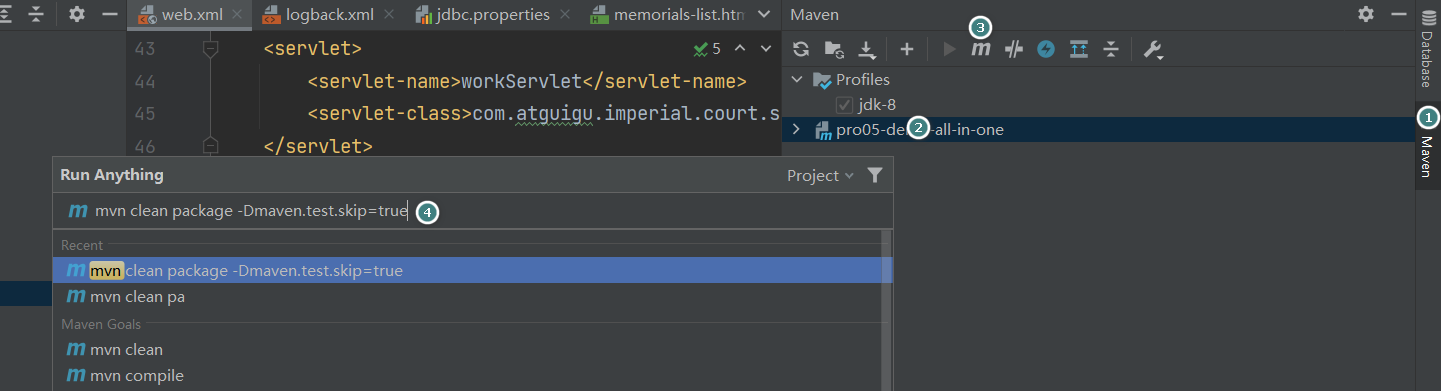Screen dimensions: 1441x391
Task: Generate sources and update folders icon
Action: [833, 49]
